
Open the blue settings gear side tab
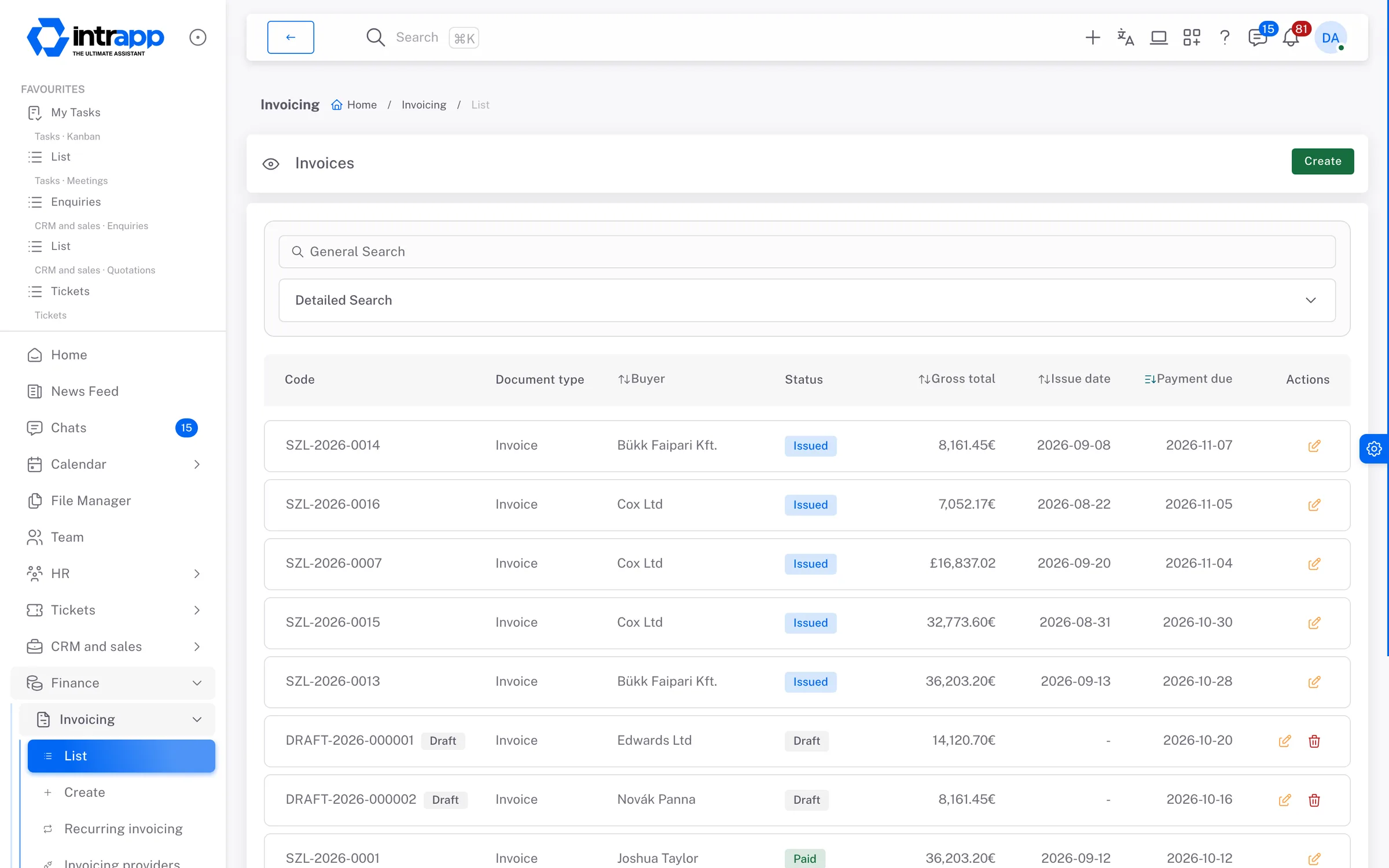(x=1374, y=448)
